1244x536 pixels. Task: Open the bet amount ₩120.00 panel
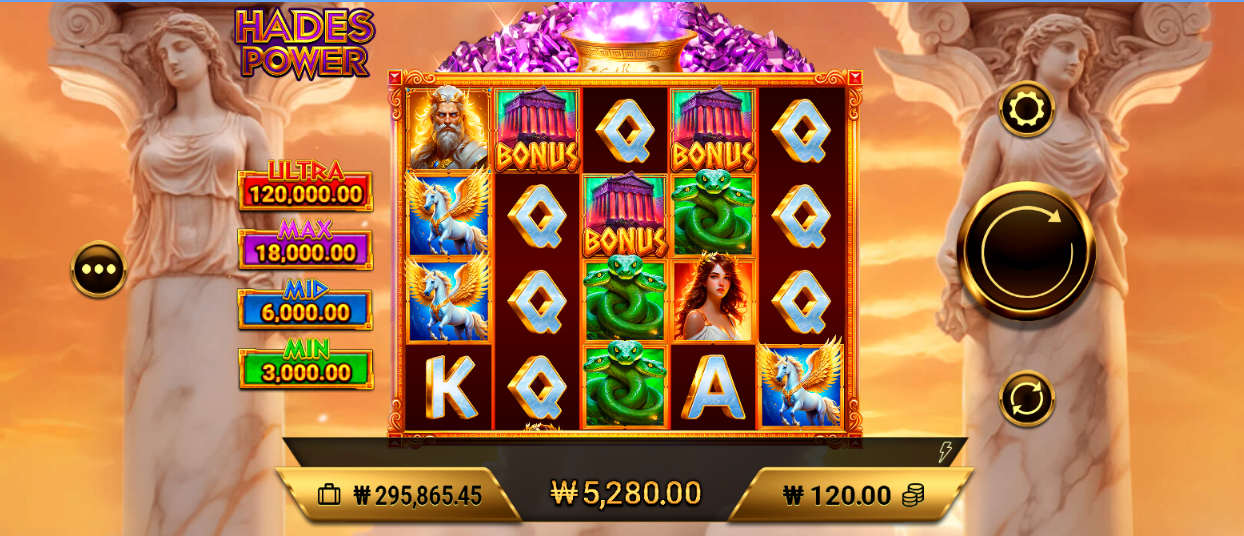pos(851,495)
